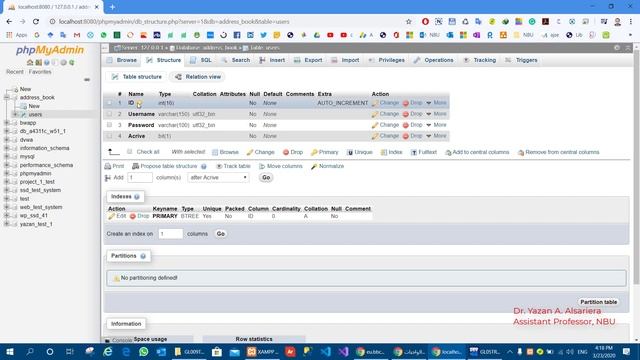Open More dropdown for Acrive column
The image size is (640, 360).
(x=436, y=136)
